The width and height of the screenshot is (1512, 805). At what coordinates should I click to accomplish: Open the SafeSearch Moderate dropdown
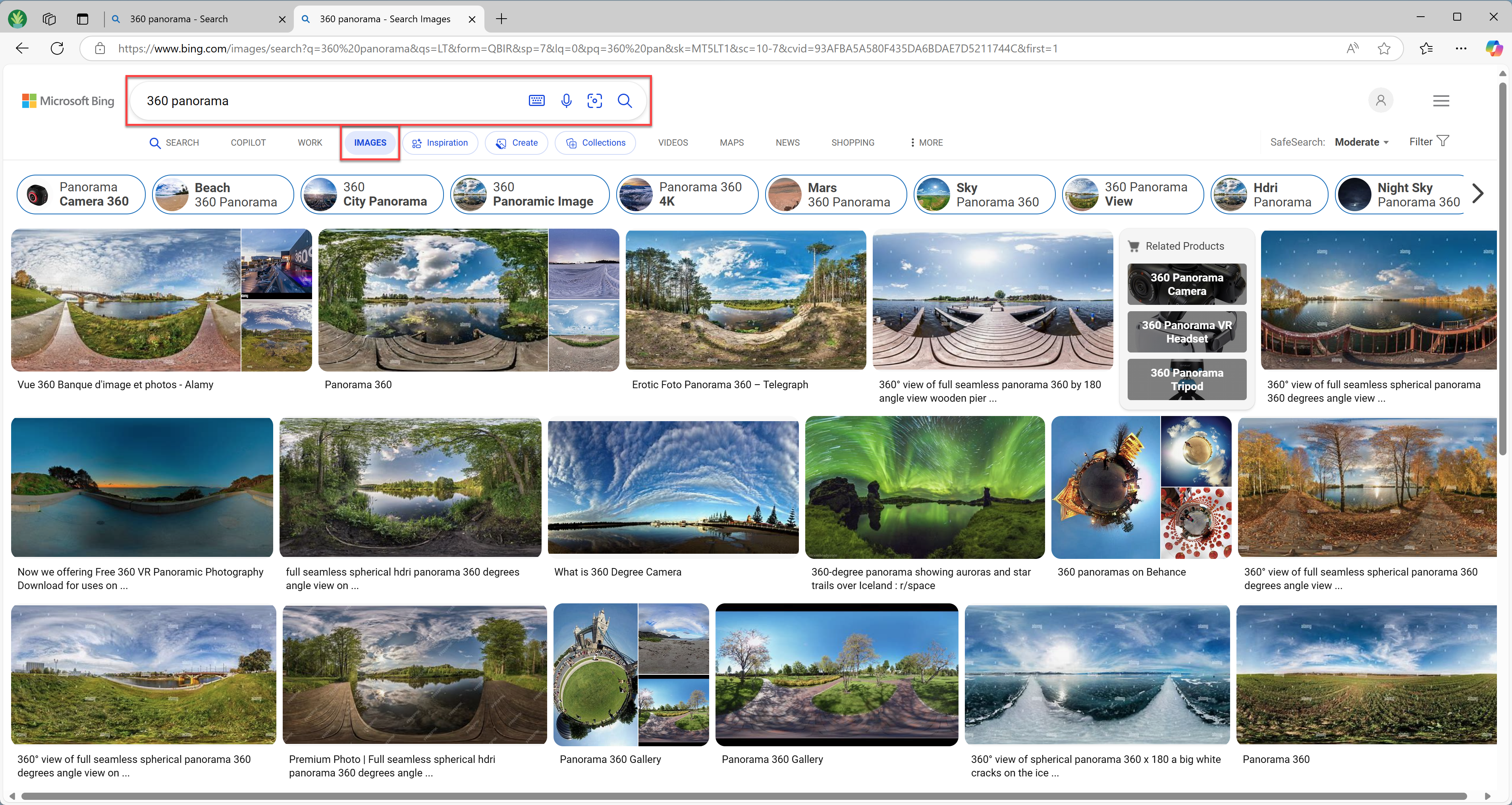pos(1361,142)
